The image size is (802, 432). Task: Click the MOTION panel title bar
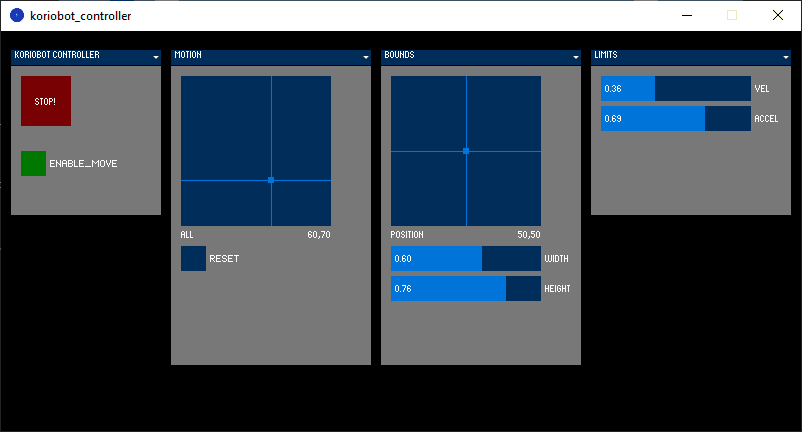(271, 57)
